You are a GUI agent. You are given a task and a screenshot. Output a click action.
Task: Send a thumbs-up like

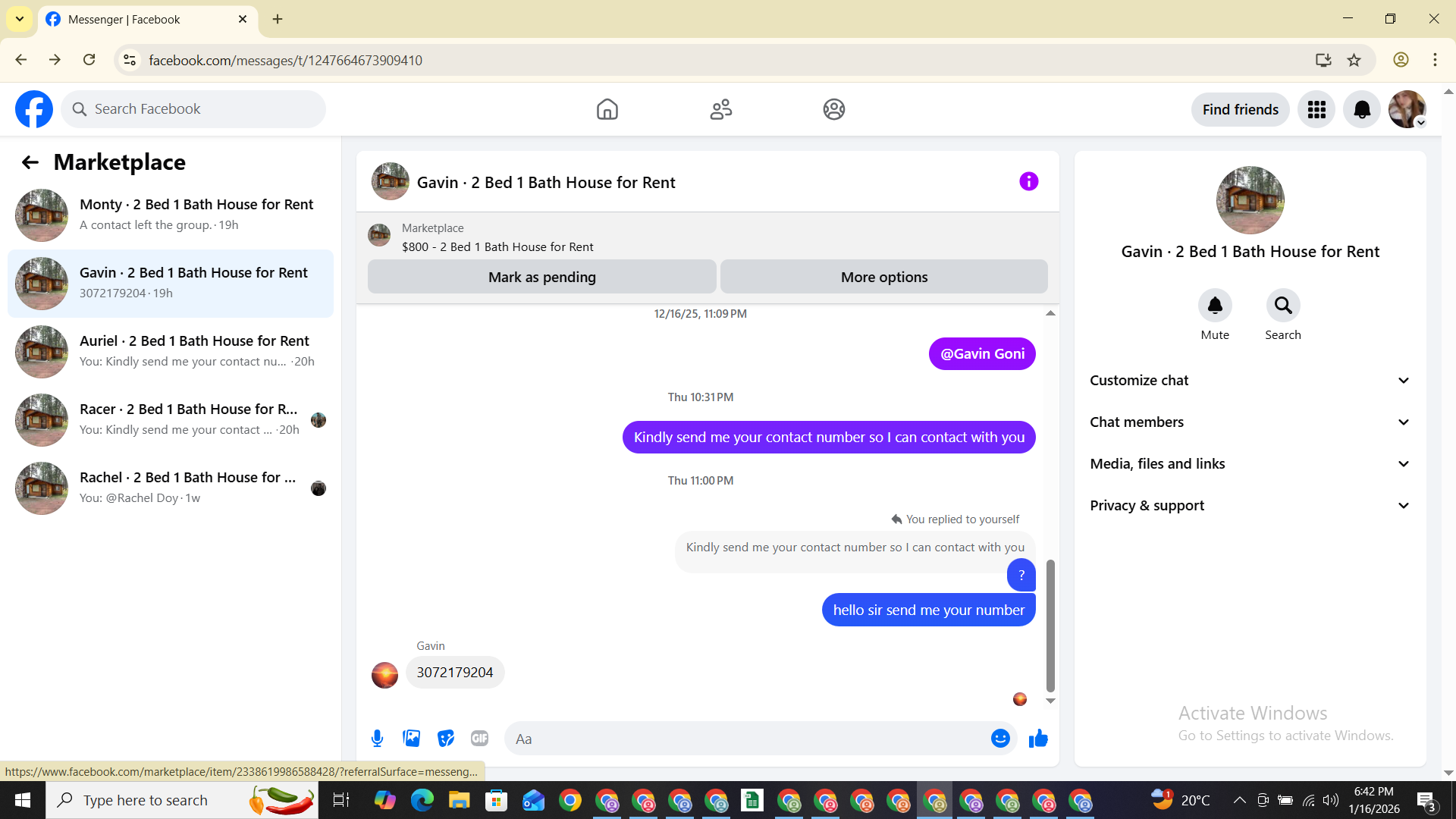pos(1038,738)
